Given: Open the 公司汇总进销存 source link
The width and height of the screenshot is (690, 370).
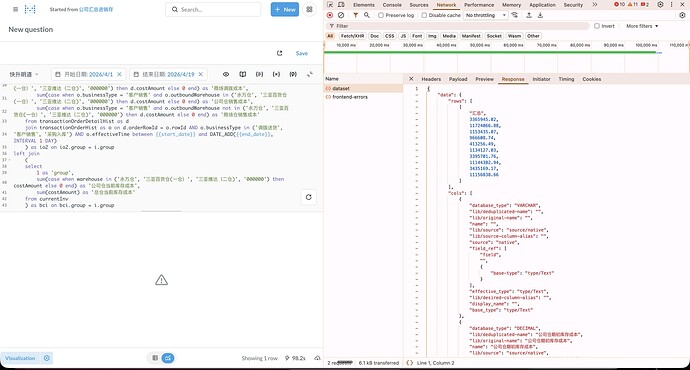Looking at the screenshot, I should coord(96,9).
